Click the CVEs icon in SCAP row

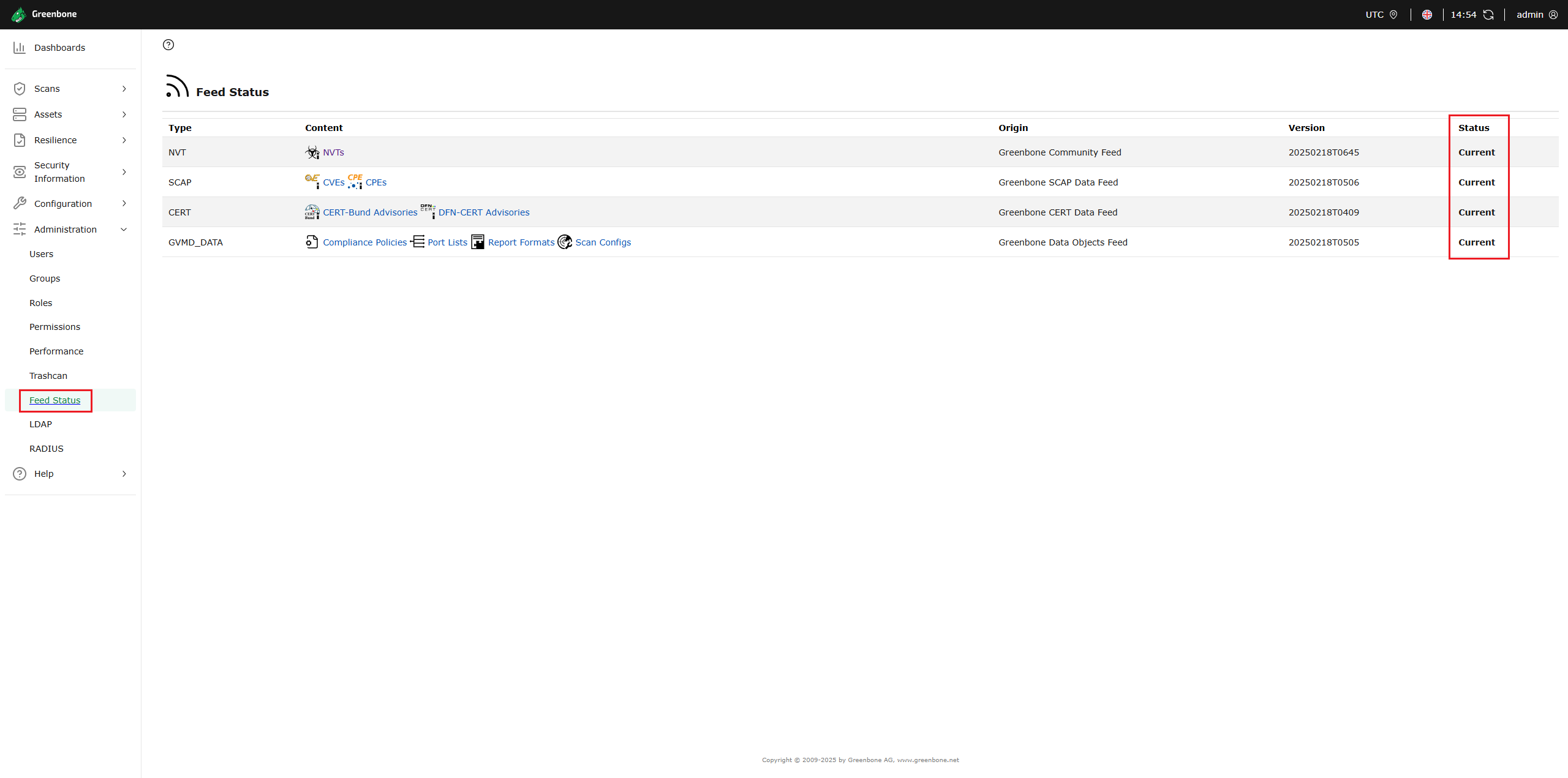click(x=312, y=181)
